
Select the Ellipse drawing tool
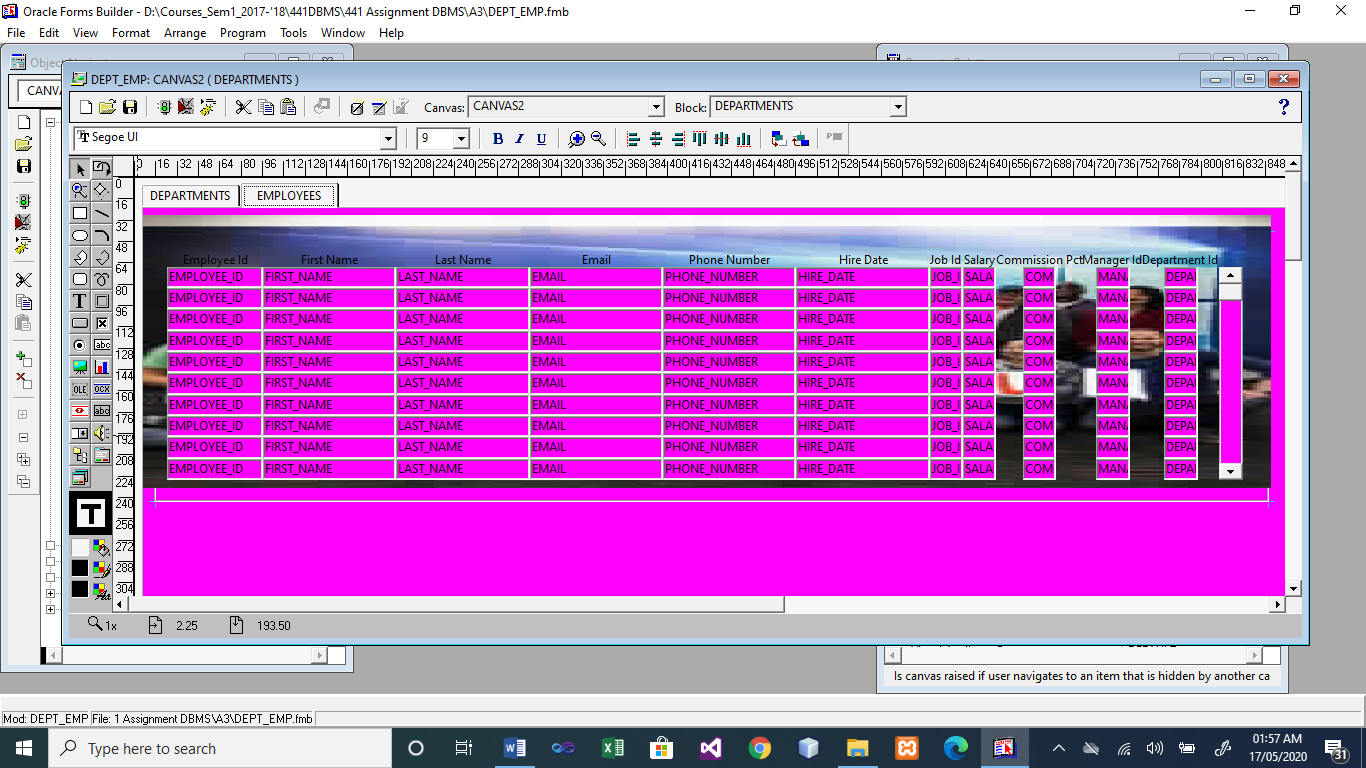[80, 235]
